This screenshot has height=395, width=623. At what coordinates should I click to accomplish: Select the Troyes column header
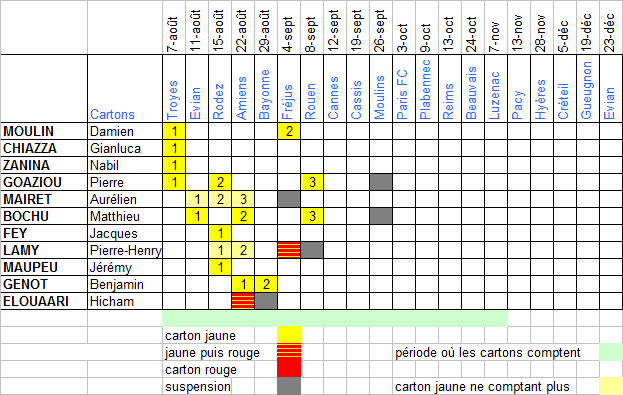(x=174, y=88)
